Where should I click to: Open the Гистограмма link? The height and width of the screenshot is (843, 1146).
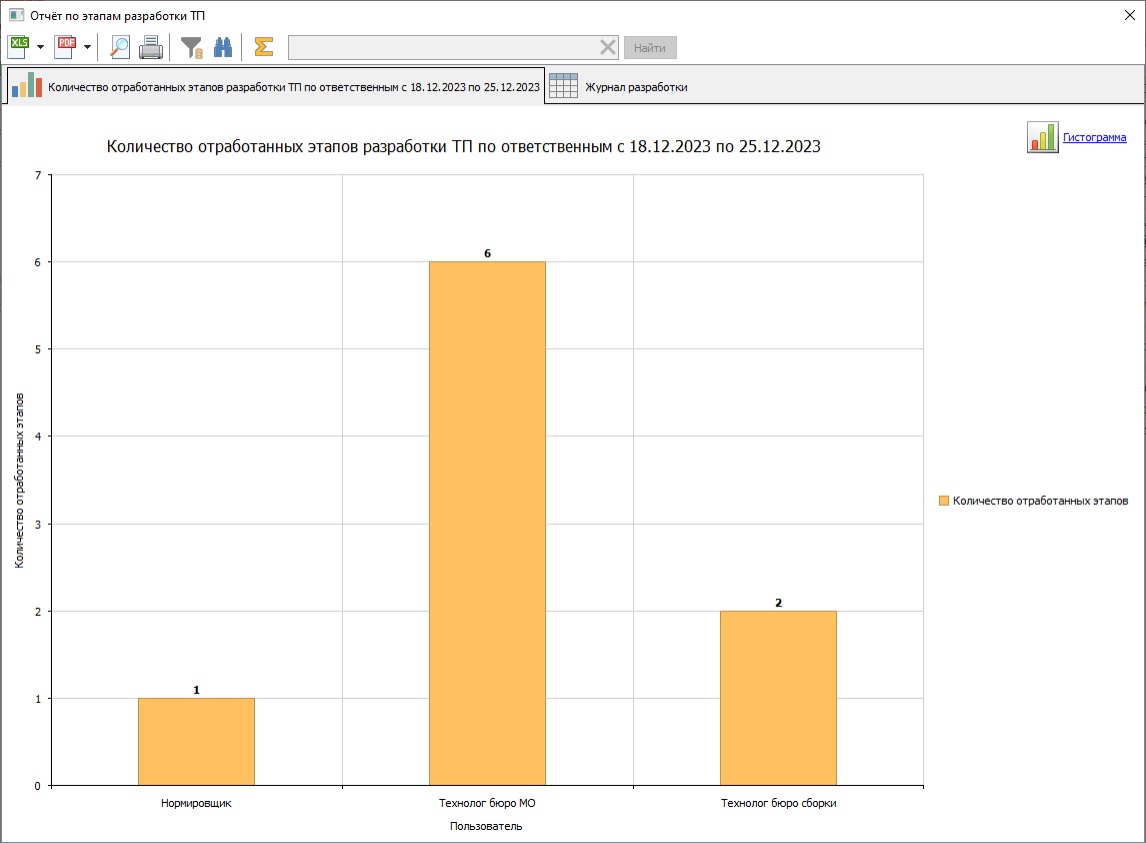tap(1094, 138)
